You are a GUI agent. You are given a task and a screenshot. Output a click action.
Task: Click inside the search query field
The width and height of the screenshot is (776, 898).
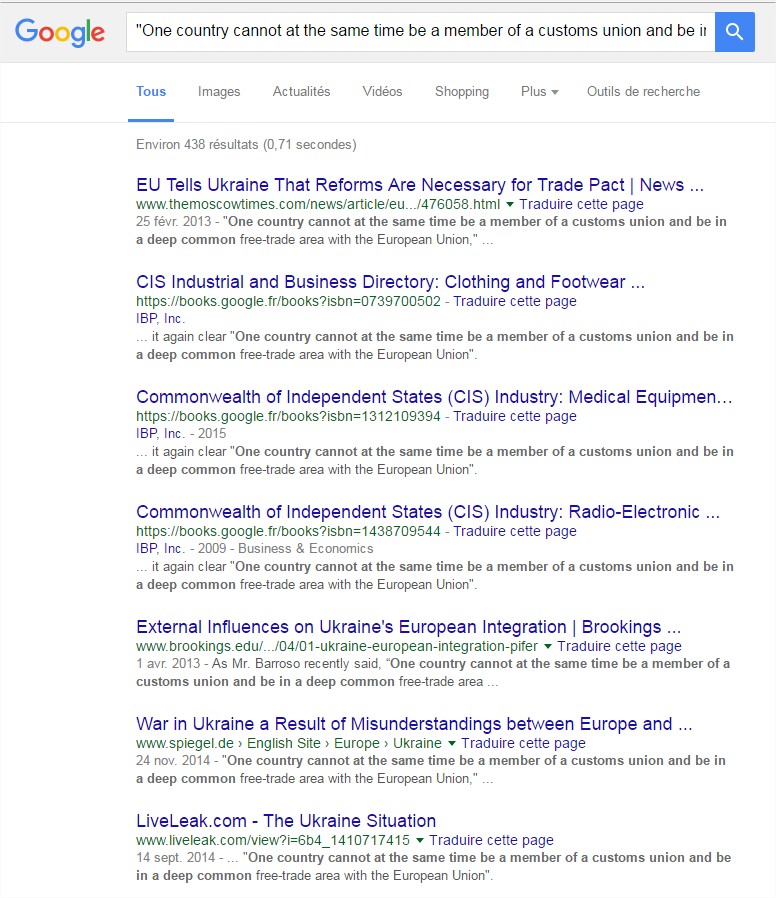pos(420,32)
